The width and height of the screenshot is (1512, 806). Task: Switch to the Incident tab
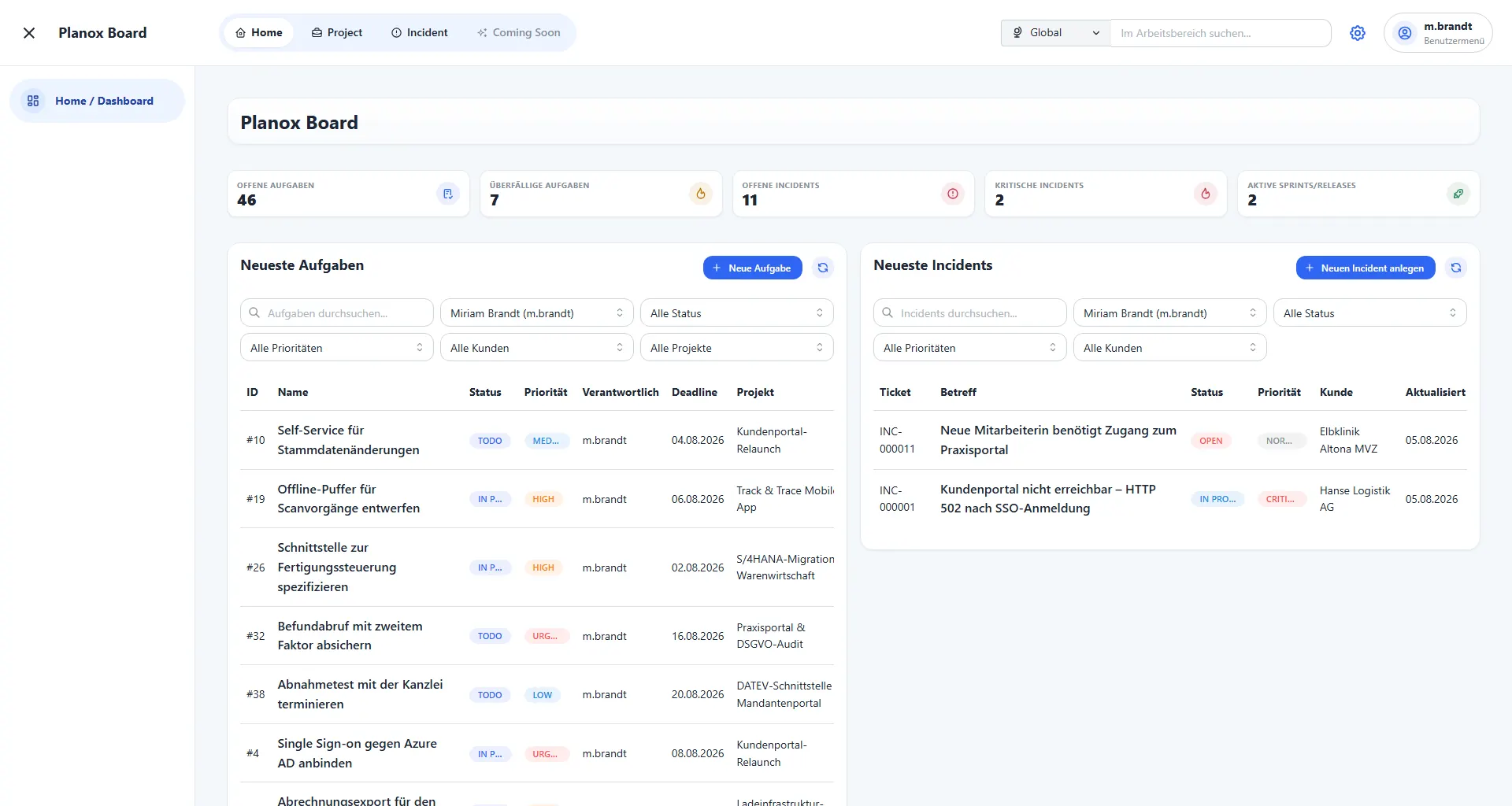(x=420, y=33)
